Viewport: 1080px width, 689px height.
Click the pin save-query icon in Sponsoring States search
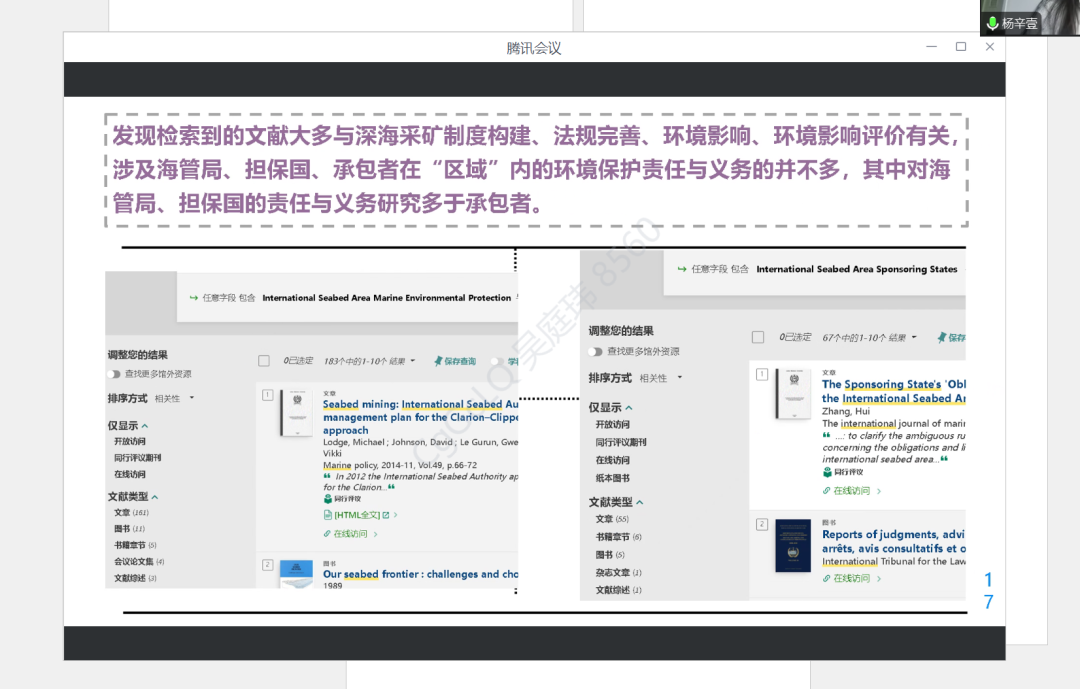pyautogui.click(x=942, y=338)
